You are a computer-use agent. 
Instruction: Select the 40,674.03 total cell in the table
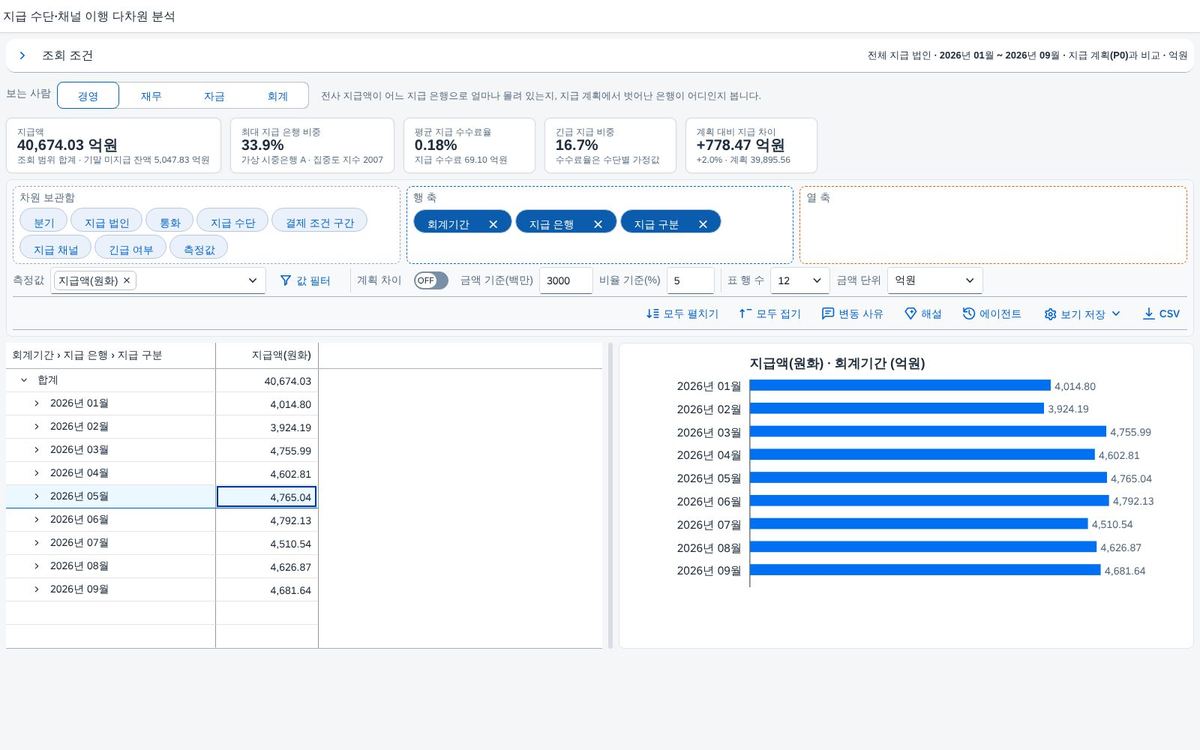click(x=267, y=381)
